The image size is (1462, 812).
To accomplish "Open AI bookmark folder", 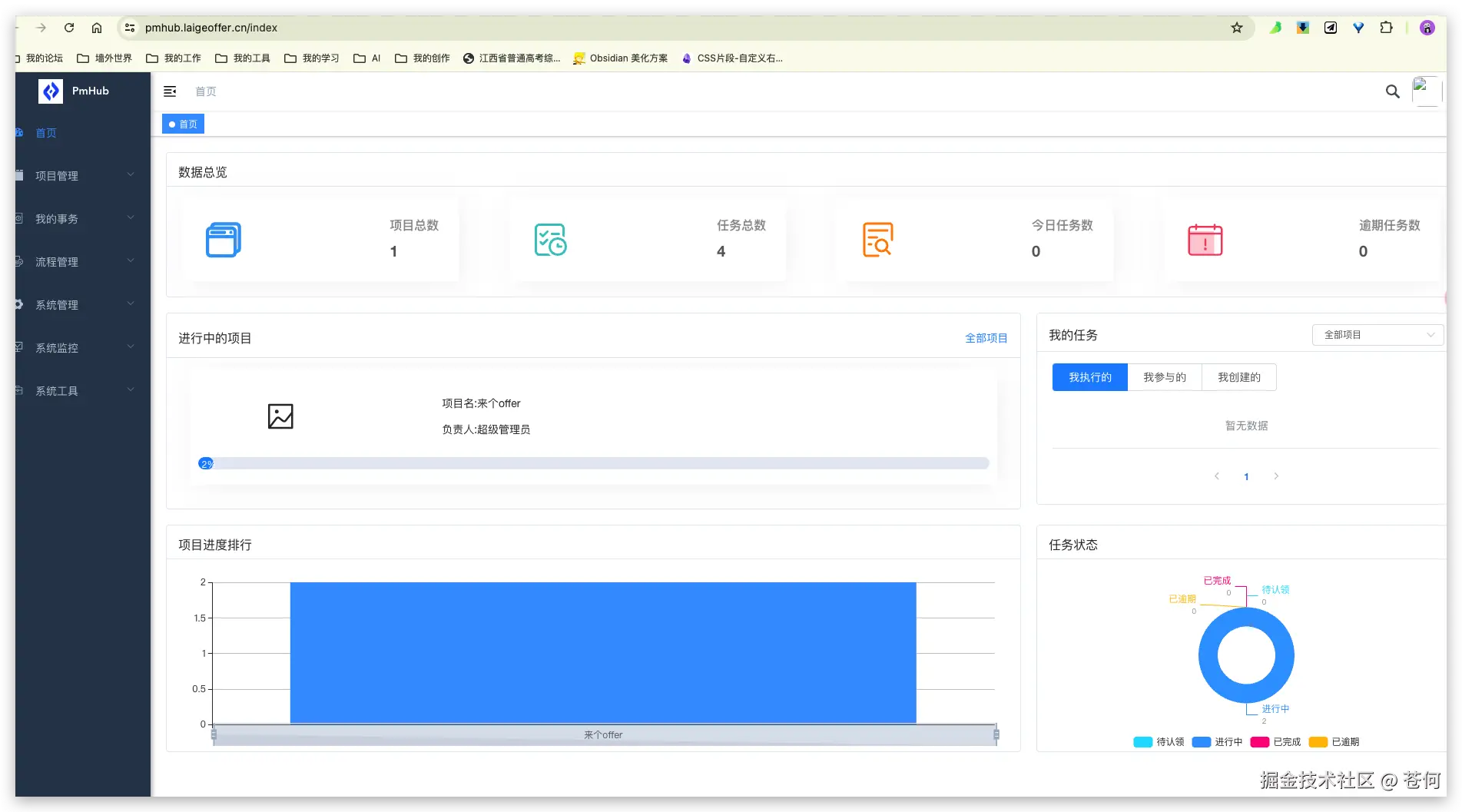I will pyautogui.click(x=367, y=58).
